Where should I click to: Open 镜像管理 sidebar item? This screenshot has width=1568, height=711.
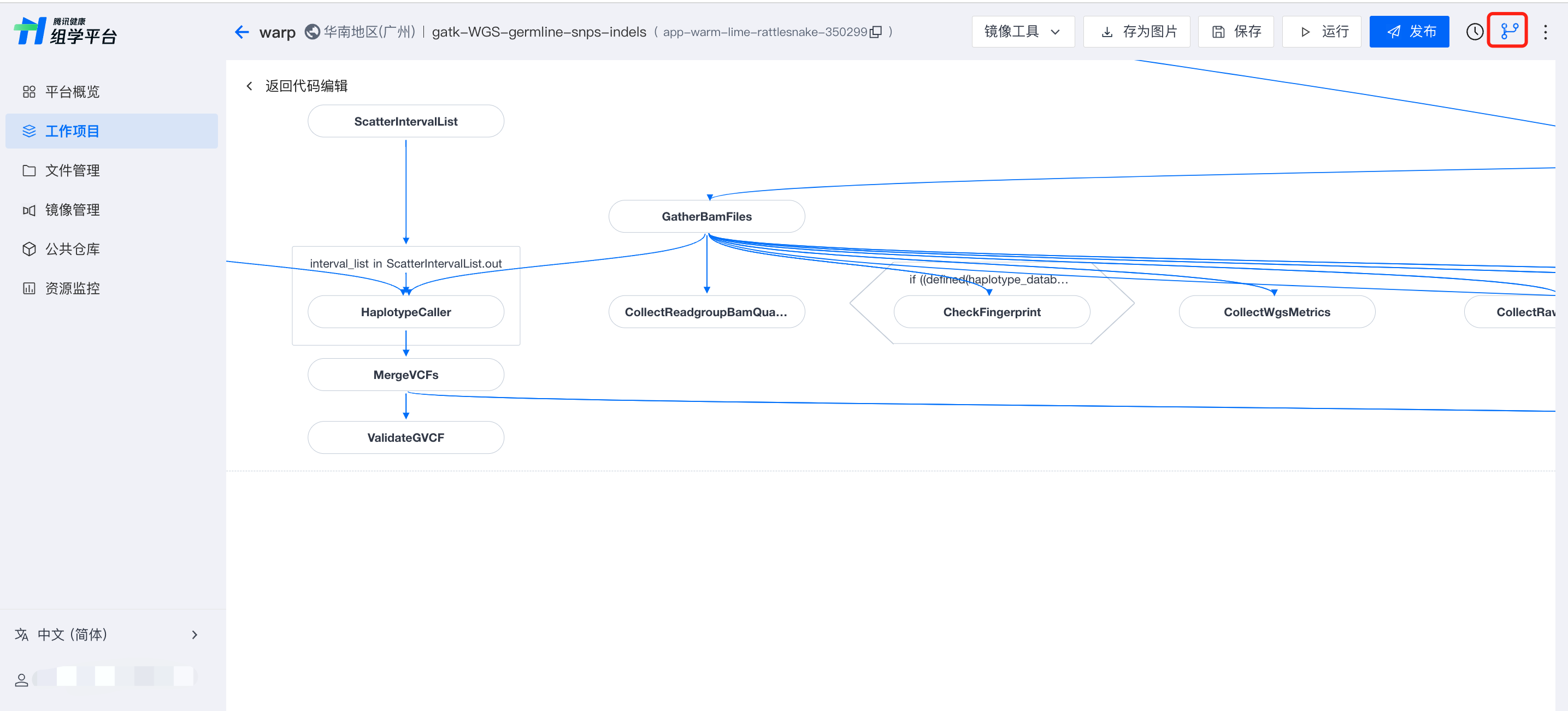point(72,210)
